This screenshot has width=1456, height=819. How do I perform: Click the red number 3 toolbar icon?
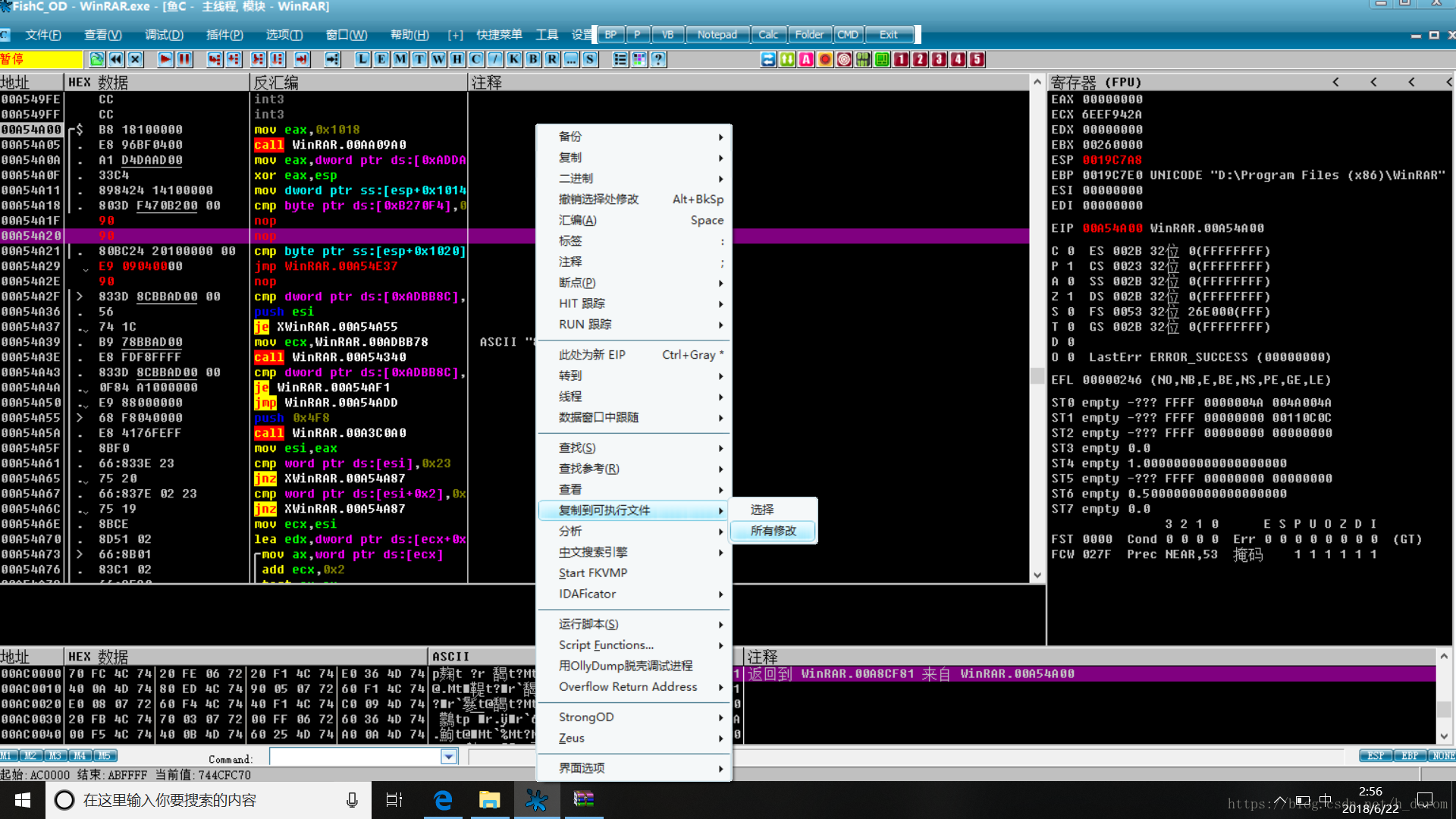[x=939, y=59]
